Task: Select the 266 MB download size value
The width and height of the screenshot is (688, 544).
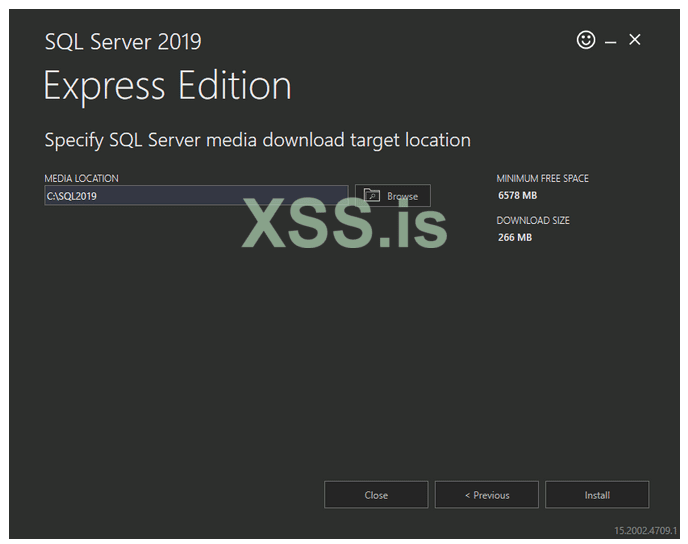Action: pyautogui.click(x=515, y=237)
